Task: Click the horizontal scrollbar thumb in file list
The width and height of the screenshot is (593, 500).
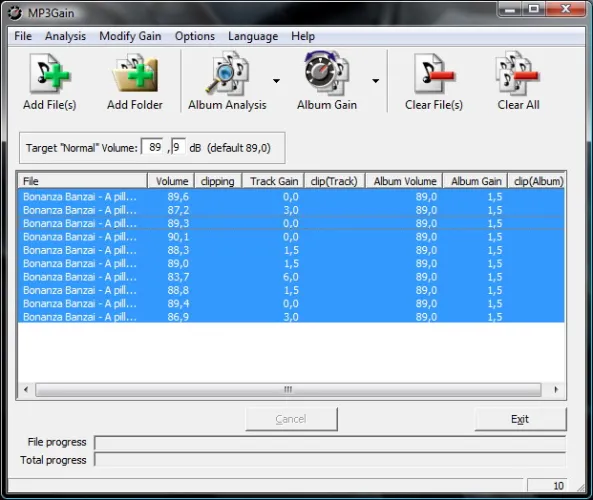Action: [x=288, y=390]
